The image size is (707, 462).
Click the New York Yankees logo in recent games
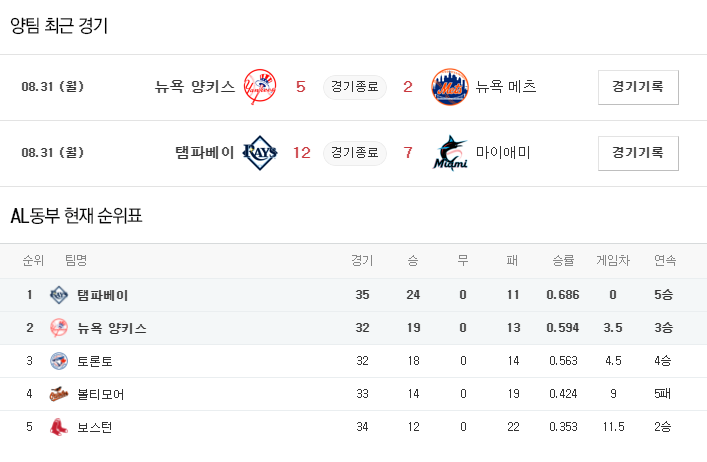261,87
